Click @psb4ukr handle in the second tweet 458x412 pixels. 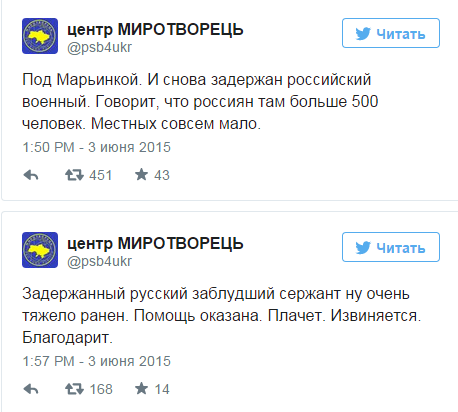100,262
